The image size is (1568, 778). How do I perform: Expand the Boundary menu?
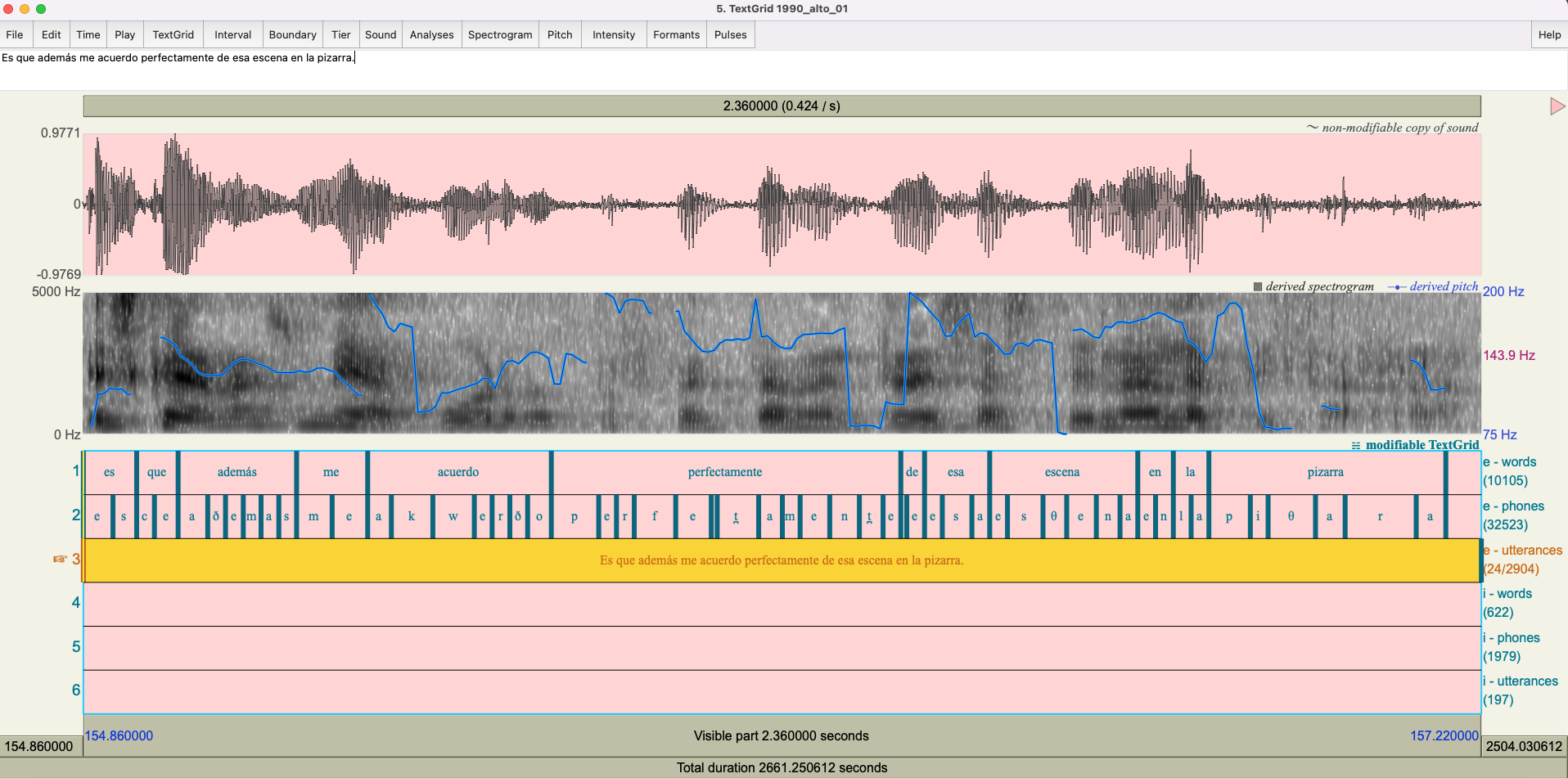[292, 35]
